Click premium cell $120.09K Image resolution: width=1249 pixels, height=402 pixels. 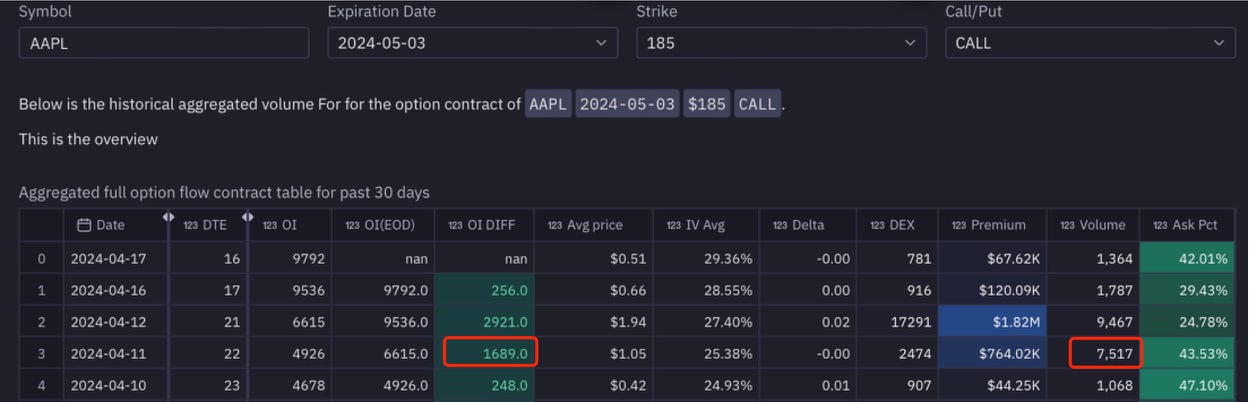pos(992,291)
